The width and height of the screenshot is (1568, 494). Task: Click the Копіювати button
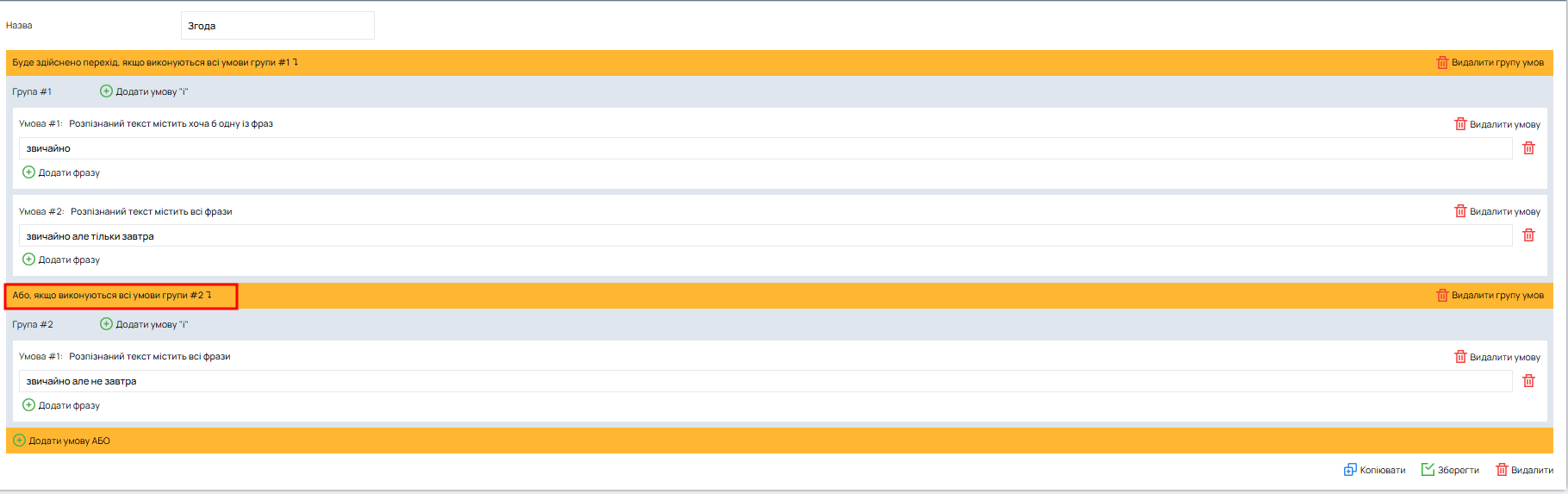click(1374, 470)
